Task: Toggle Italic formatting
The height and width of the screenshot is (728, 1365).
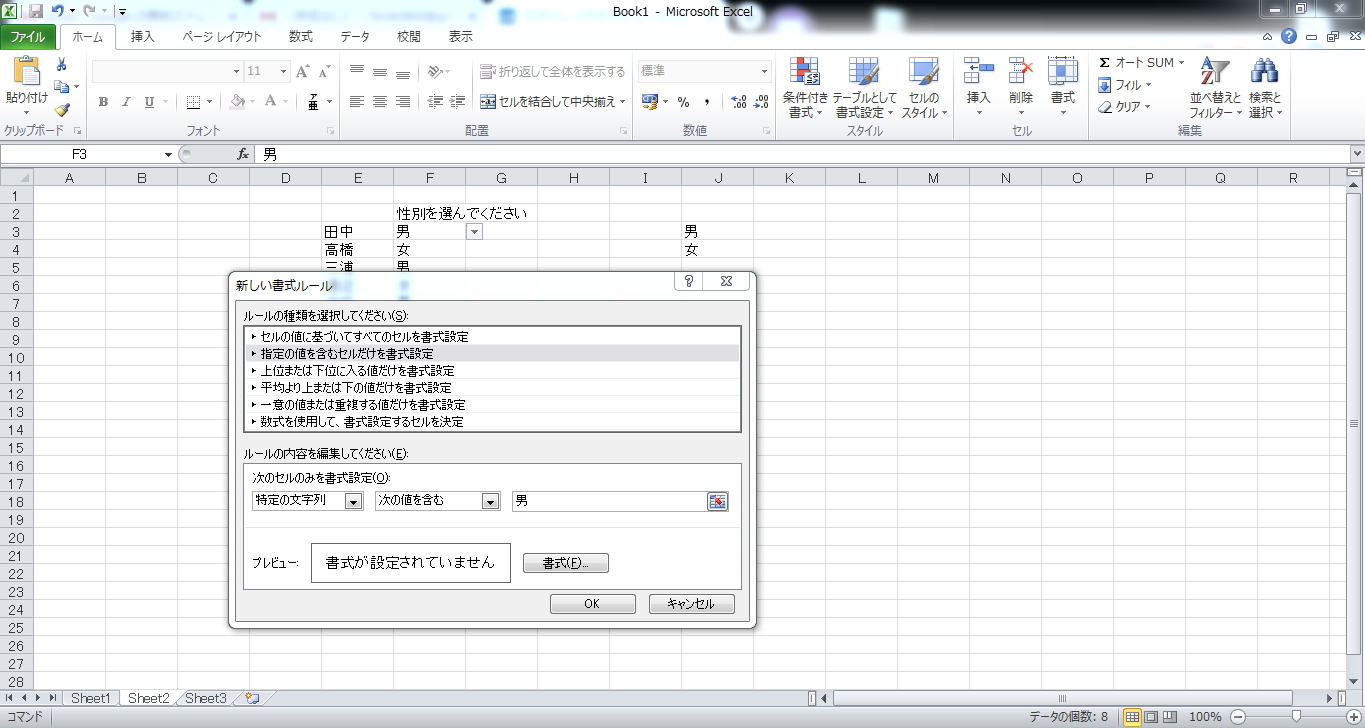Action: click(x=126, y=102)
